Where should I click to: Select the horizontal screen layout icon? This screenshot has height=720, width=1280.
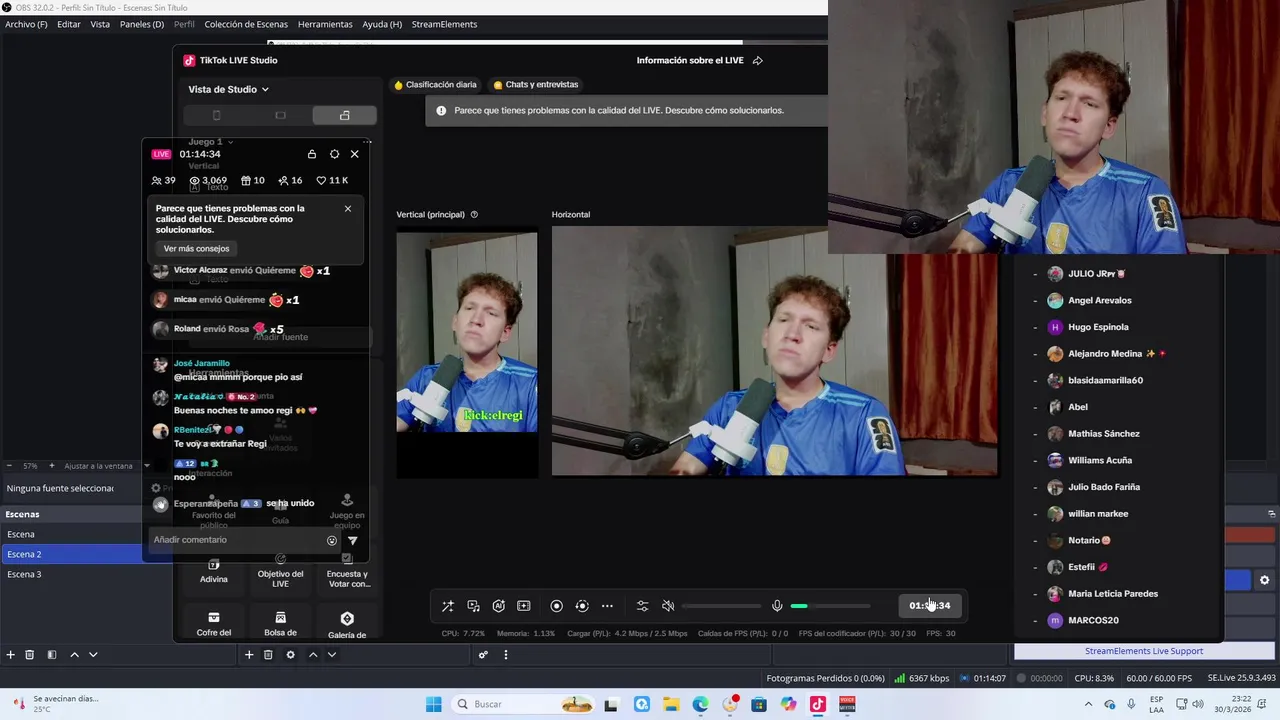(x=280, y=115)
